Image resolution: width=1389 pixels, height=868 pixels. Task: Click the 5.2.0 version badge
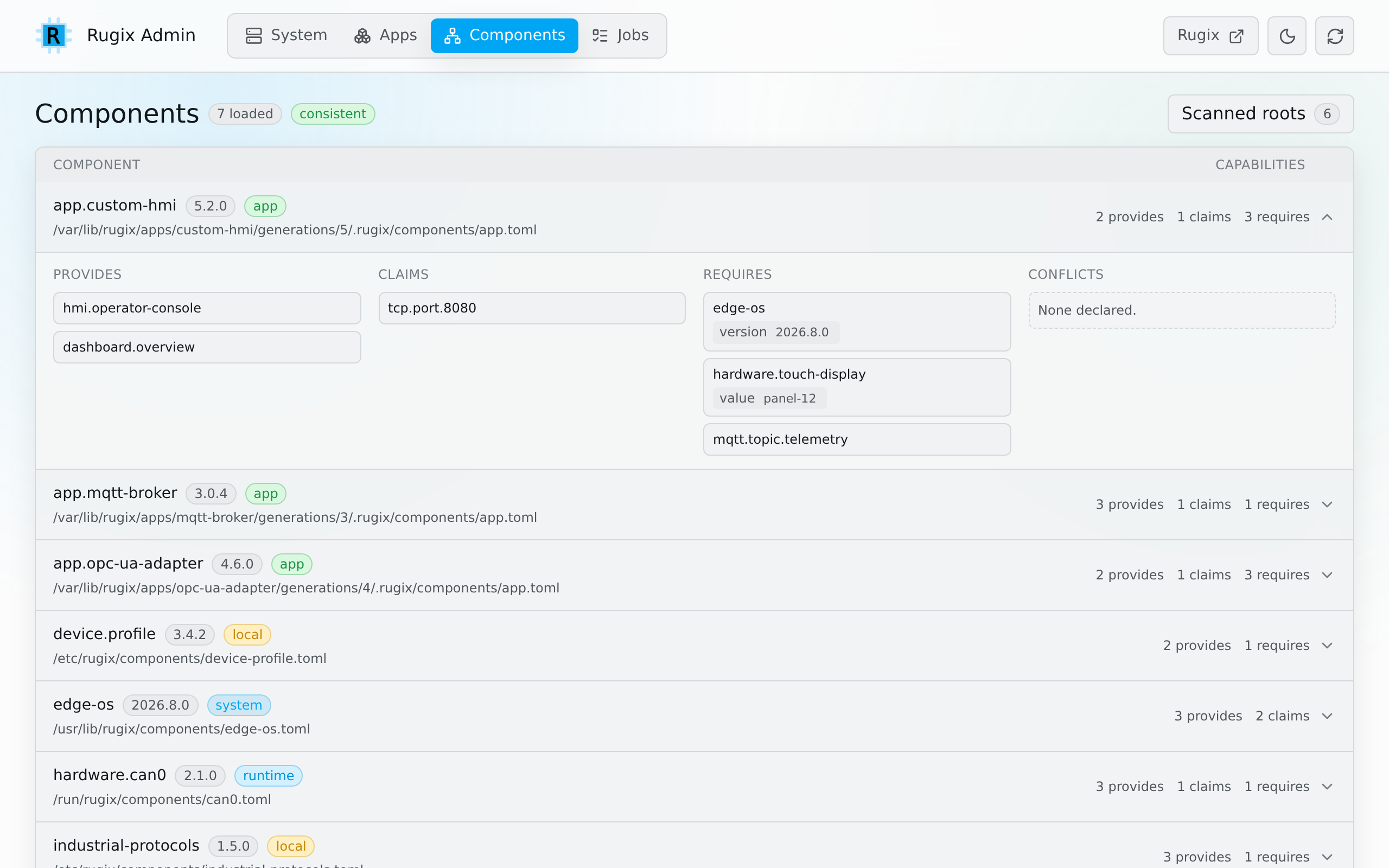point(211,206)
